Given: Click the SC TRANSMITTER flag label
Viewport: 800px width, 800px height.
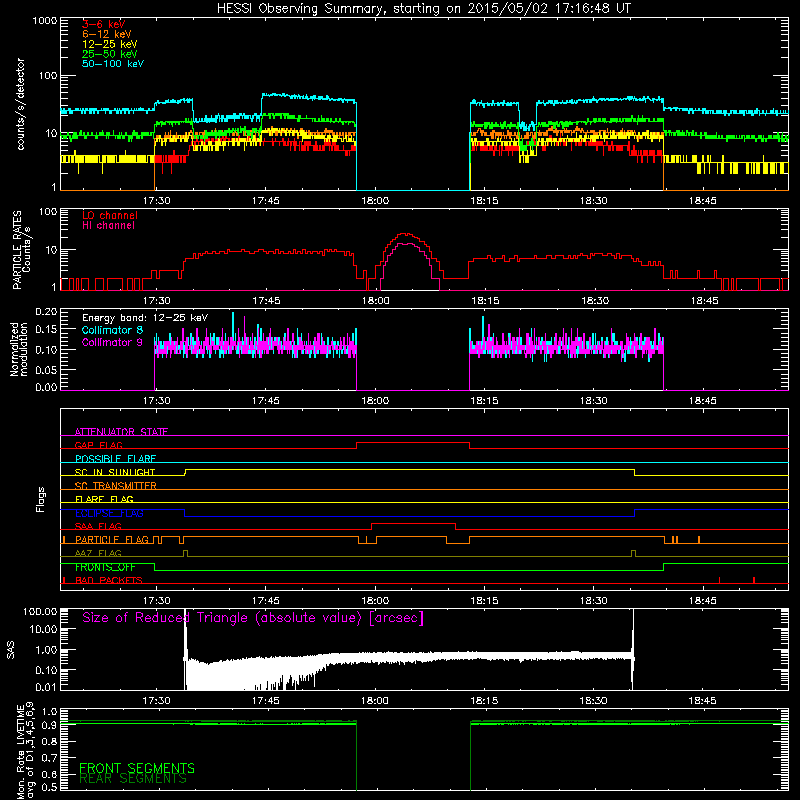Looking at the screenshot, I should pyautogui.click(x=115, y=486).
